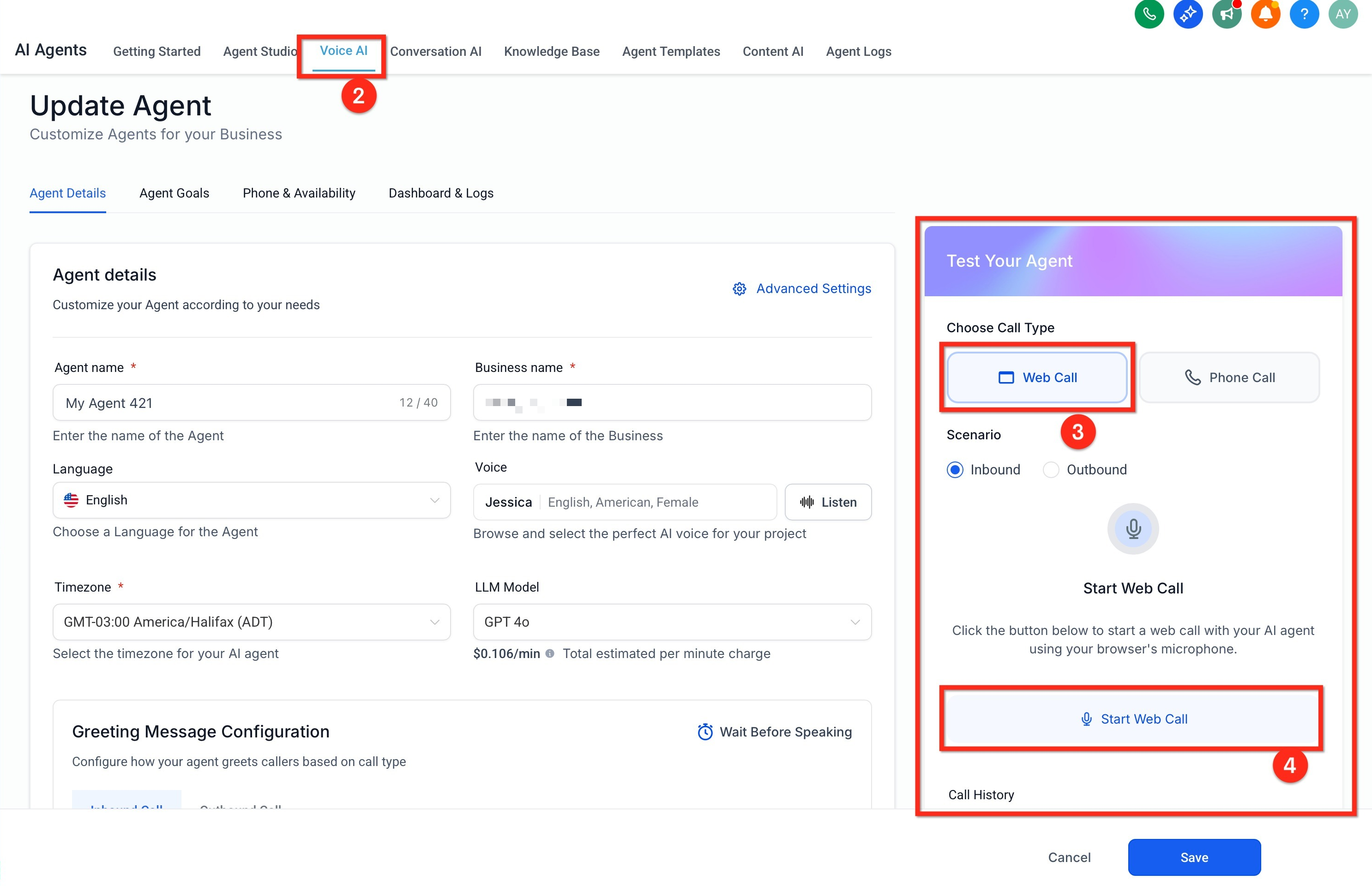This screenshot has width=1372, height=886.
Task: Switch to the Voice AI tab
Action: click(343, 51)
